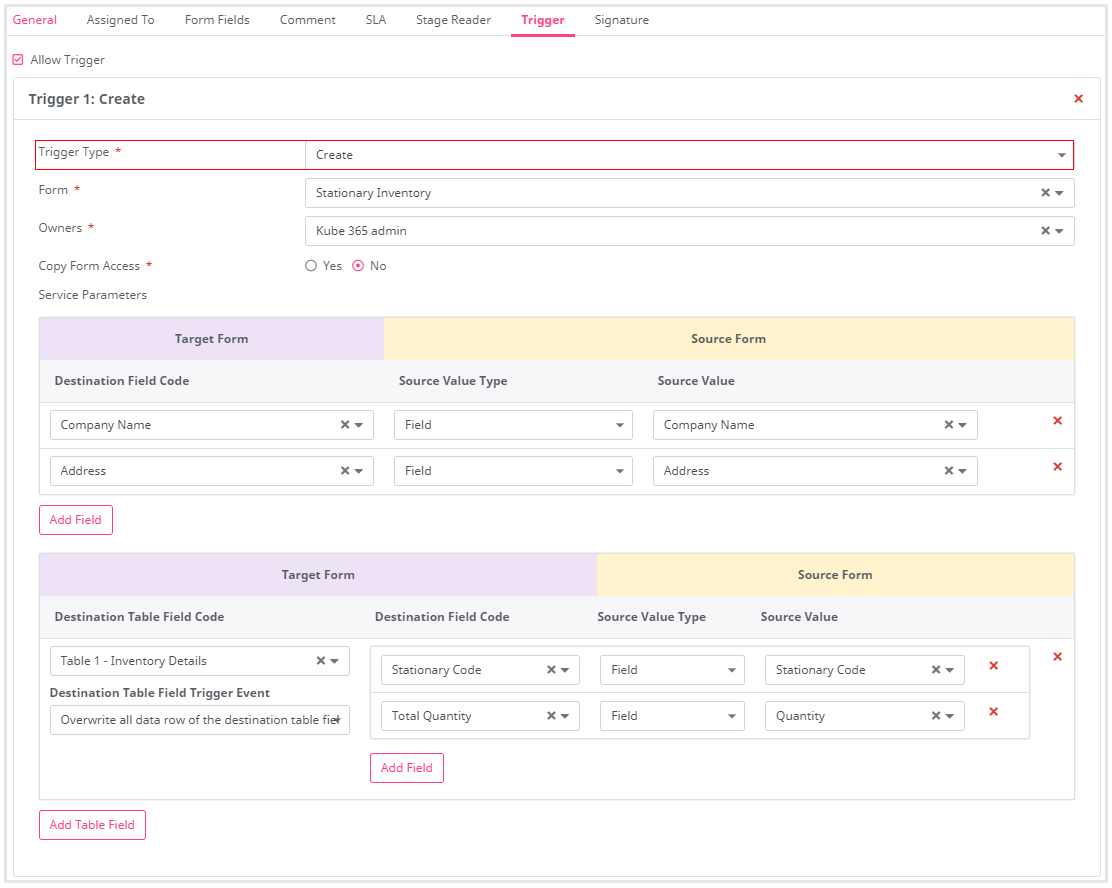The height and width of the screenshot is (888, 1112).
Task: Delete the Table 1 Inventory Details mapping
Action: (1057, 657)
